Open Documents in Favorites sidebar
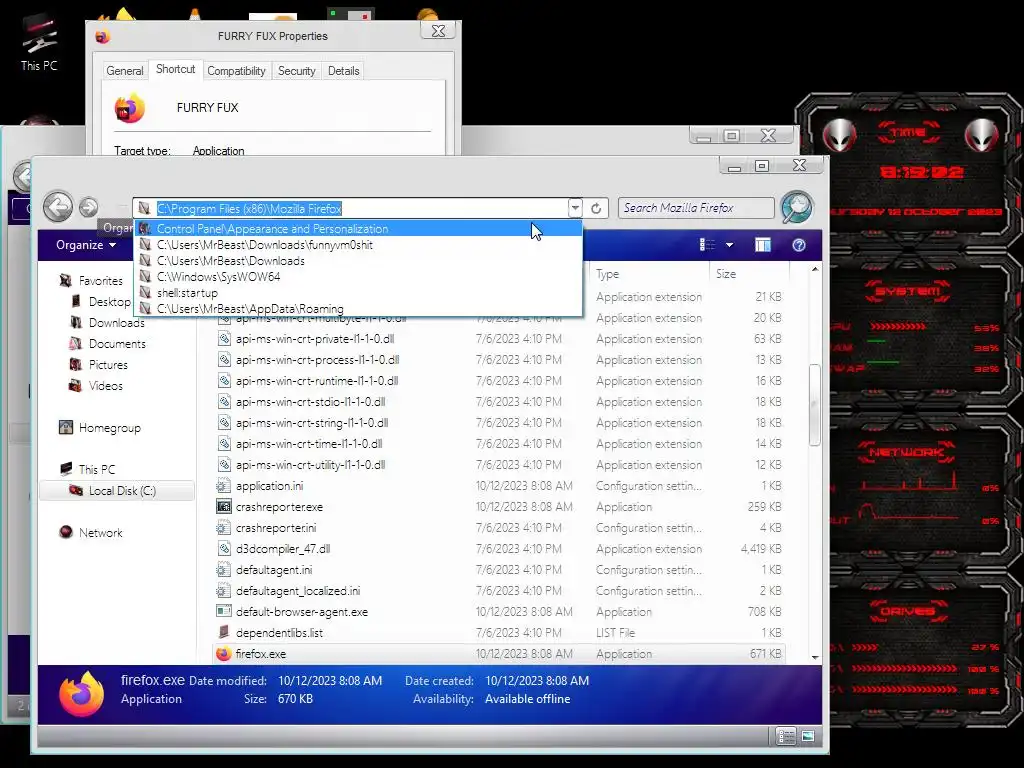The width and height of the screenshot is (1024, 768). click(x=117, y=344)
